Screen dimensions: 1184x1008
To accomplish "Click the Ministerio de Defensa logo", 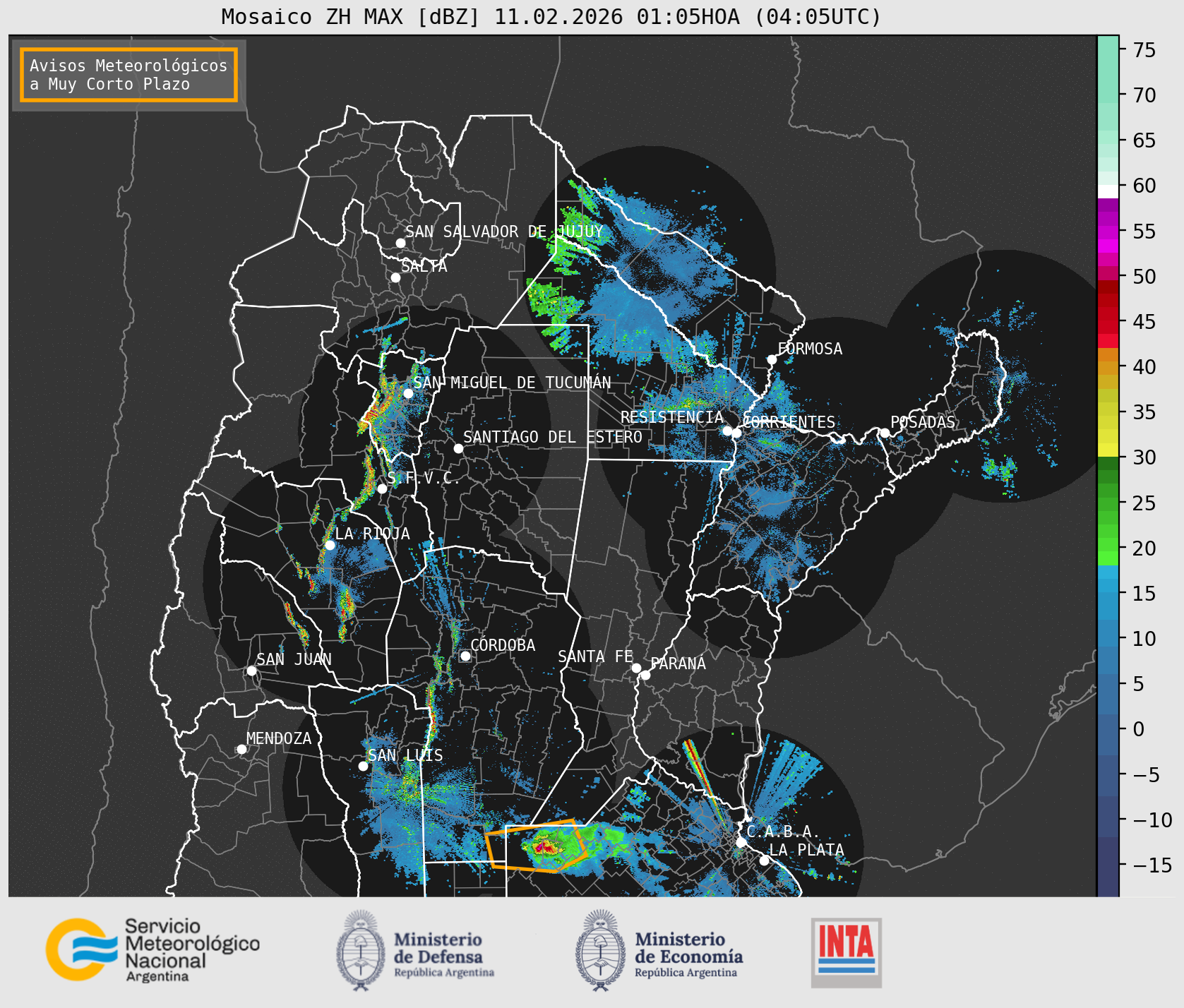I will (416, 950).
